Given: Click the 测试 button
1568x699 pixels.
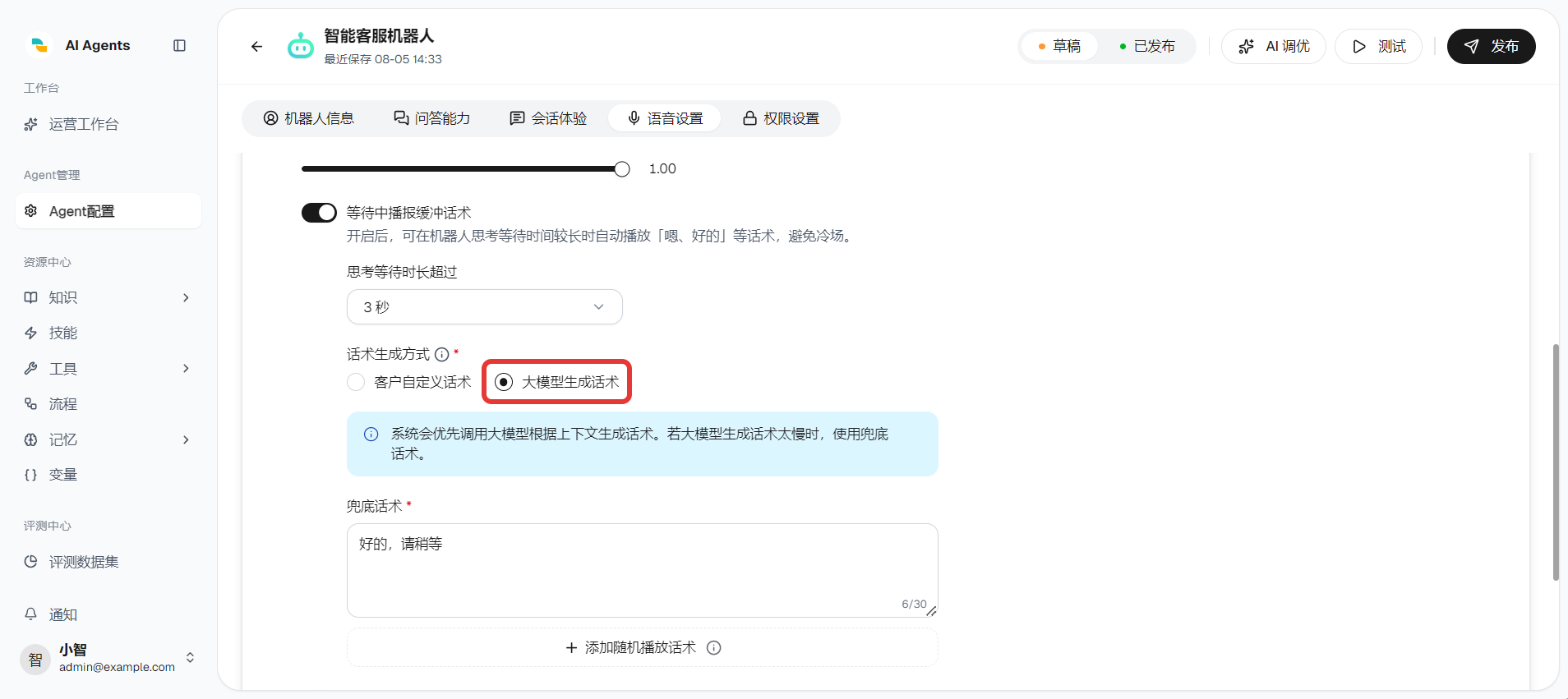Looking at the screenshot, I should pos(1378,46).
